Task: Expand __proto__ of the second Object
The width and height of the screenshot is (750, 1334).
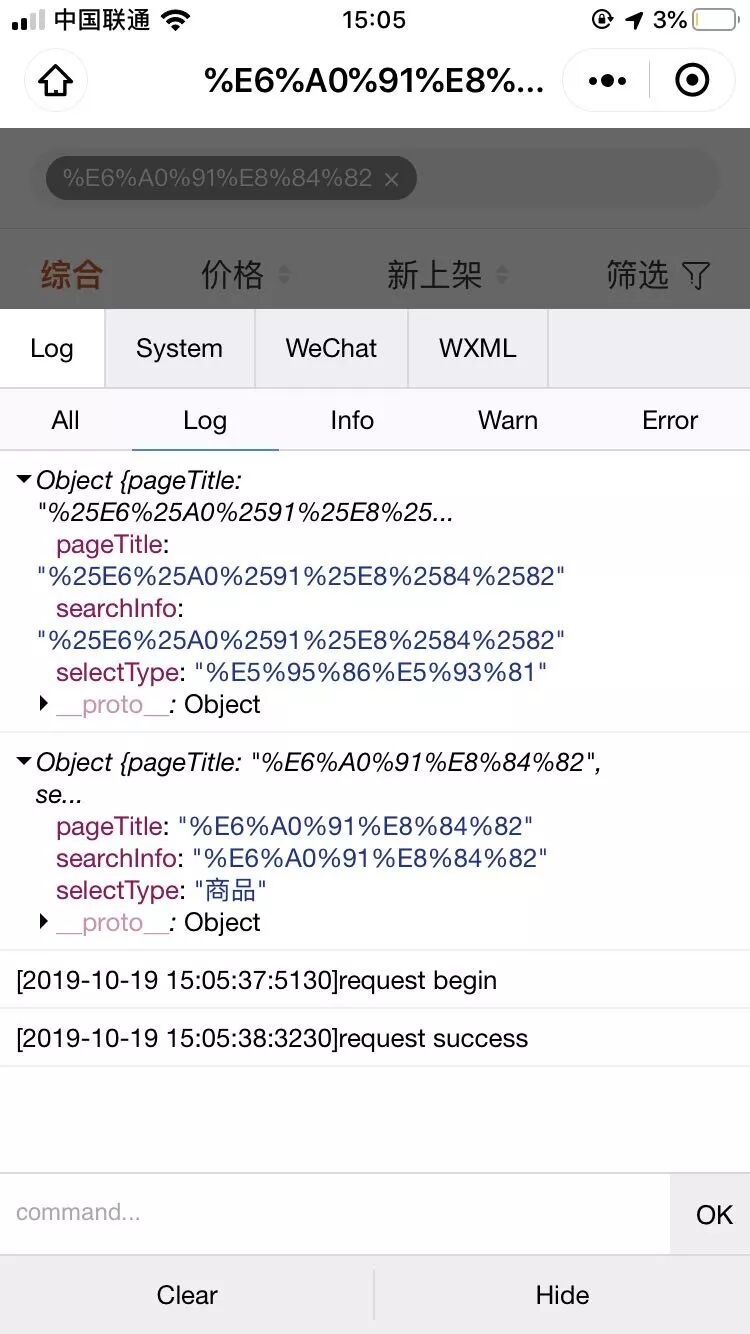Action: point(44,922)
